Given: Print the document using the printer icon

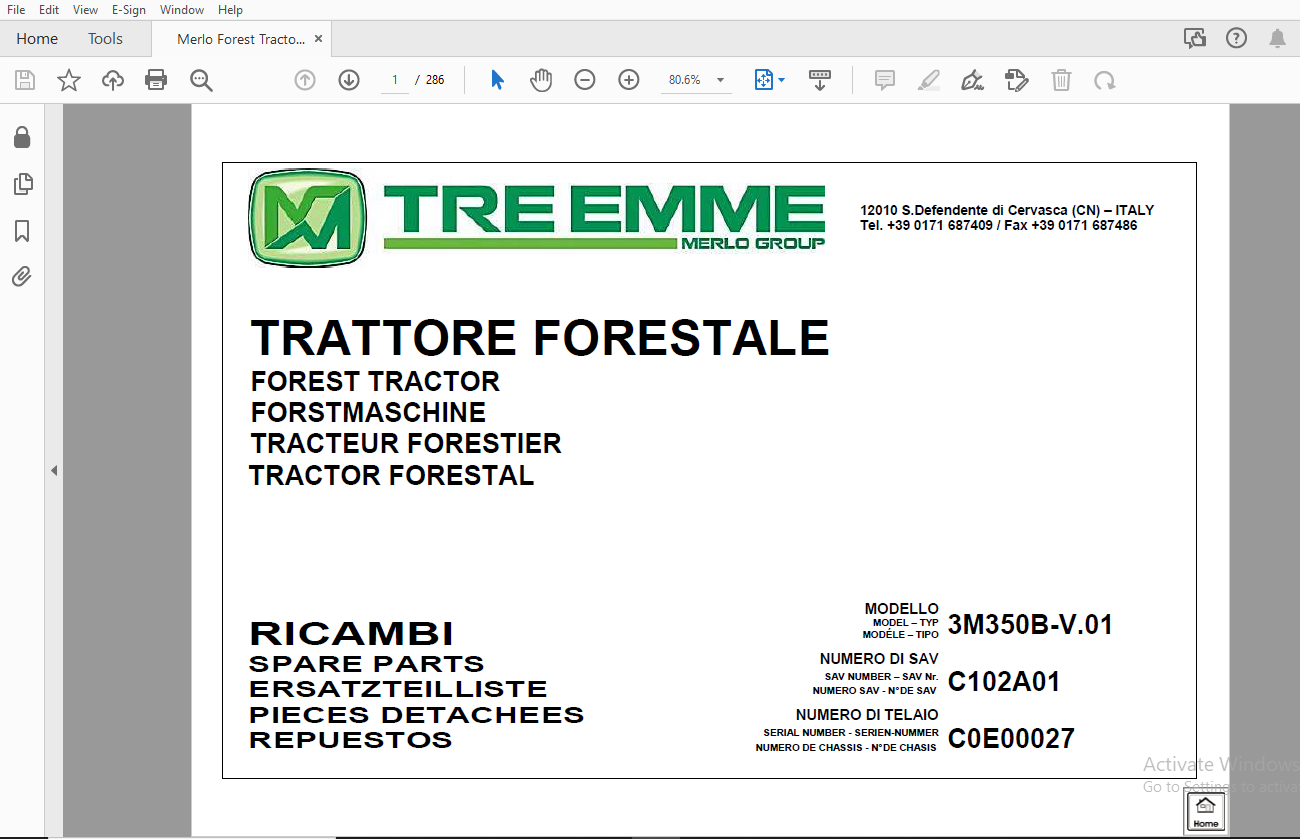Looking at the screenshot, I should 156,80.
